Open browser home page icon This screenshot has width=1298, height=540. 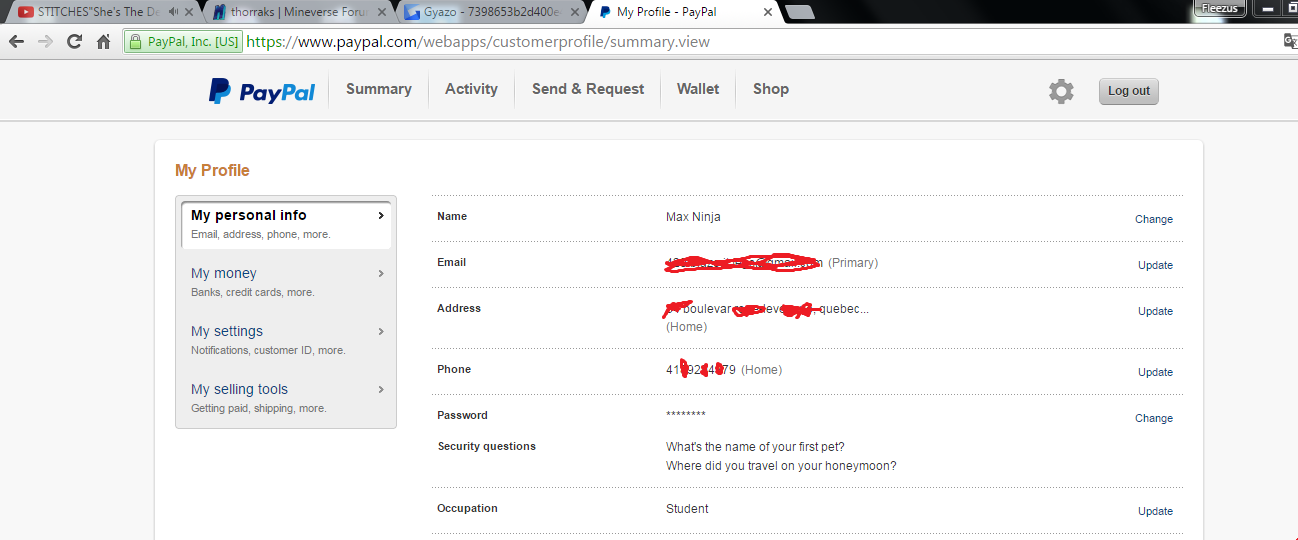[x=103, y=42]
